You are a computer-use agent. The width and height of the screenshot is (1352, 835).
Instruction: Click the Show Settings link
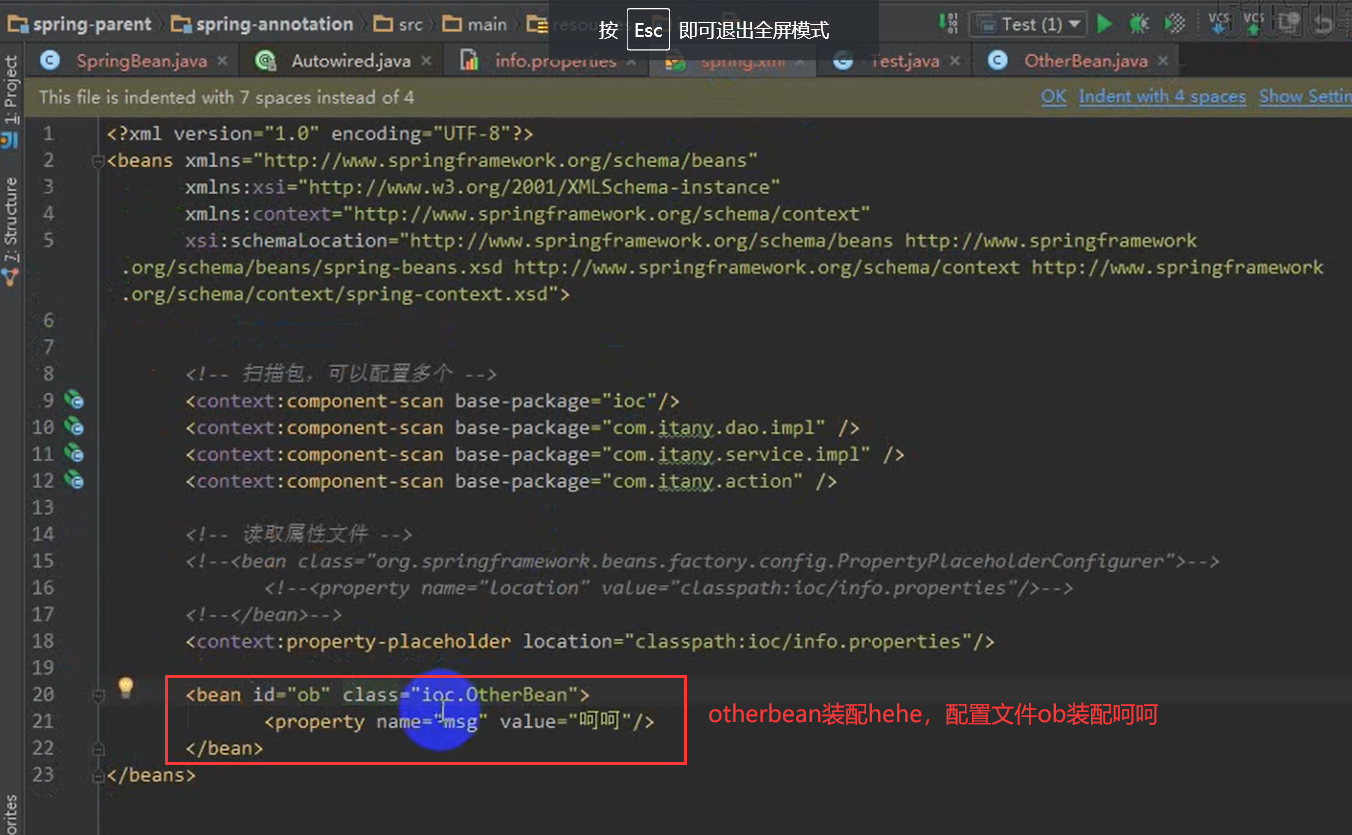[1305, 97]
